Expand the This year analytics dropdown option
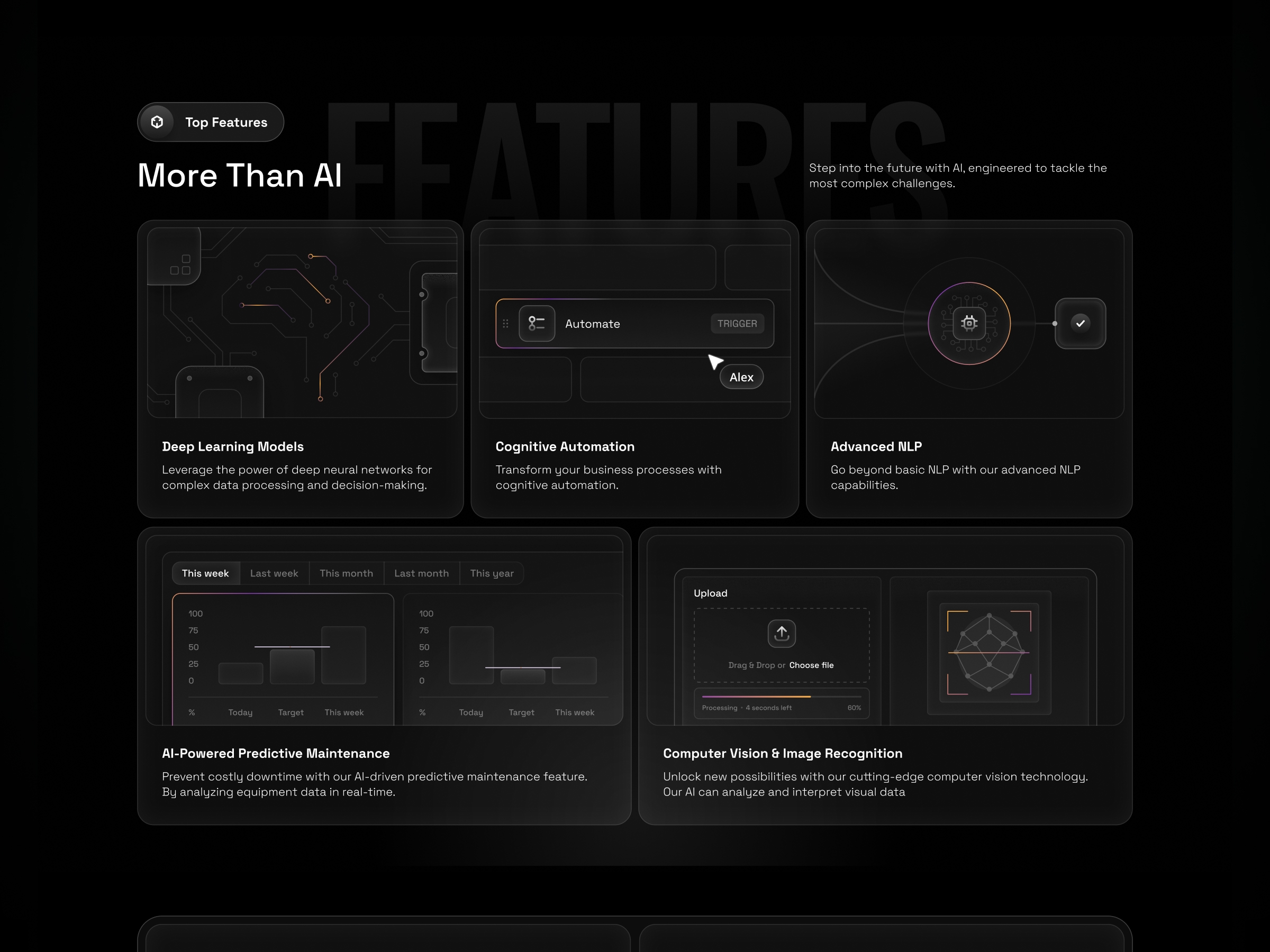 pos(492,573)
